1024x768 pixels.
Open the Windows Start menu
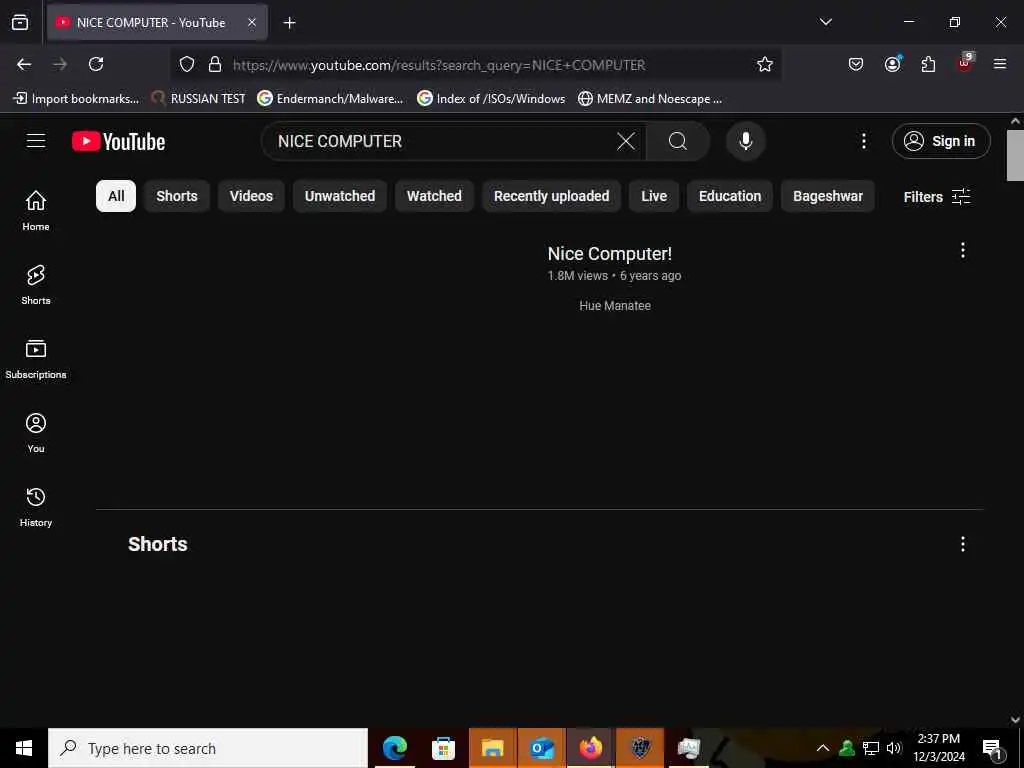click(x=24, y=748)
